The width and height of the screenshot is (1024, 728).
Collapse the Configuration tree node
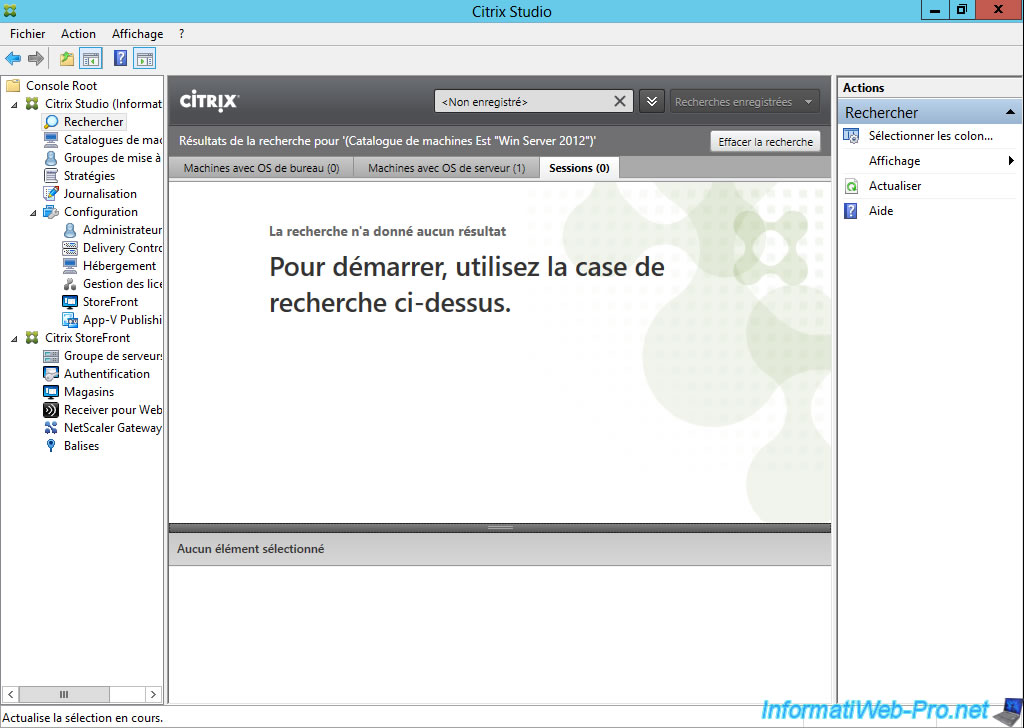tap(33, 213)
